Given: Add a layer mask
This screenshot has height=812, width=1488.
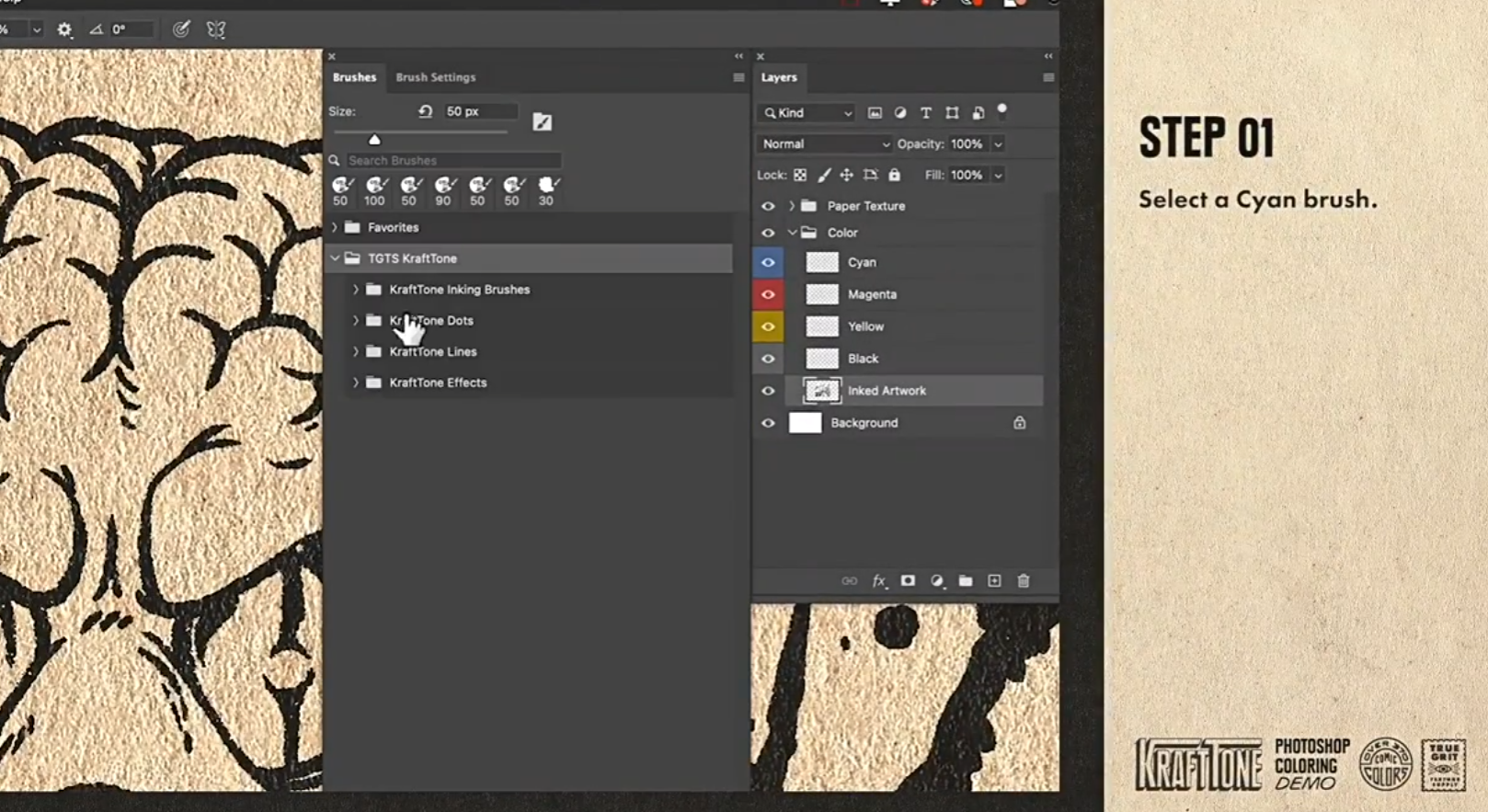Looking at the screenshot, I should click(x=908, y=581).
